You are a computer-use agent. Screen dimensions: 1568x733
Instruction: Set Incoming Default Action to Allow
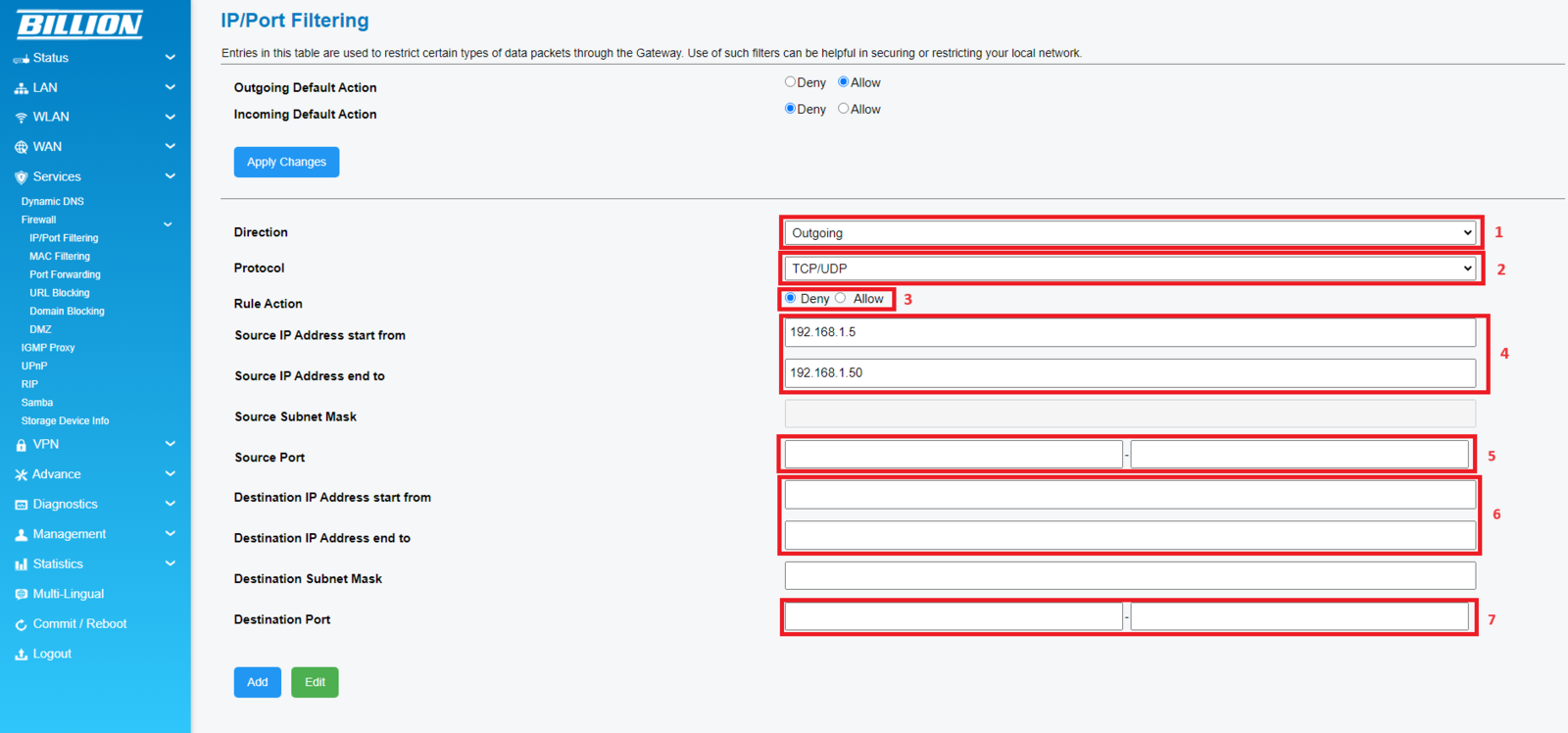(x=843, y=109)
